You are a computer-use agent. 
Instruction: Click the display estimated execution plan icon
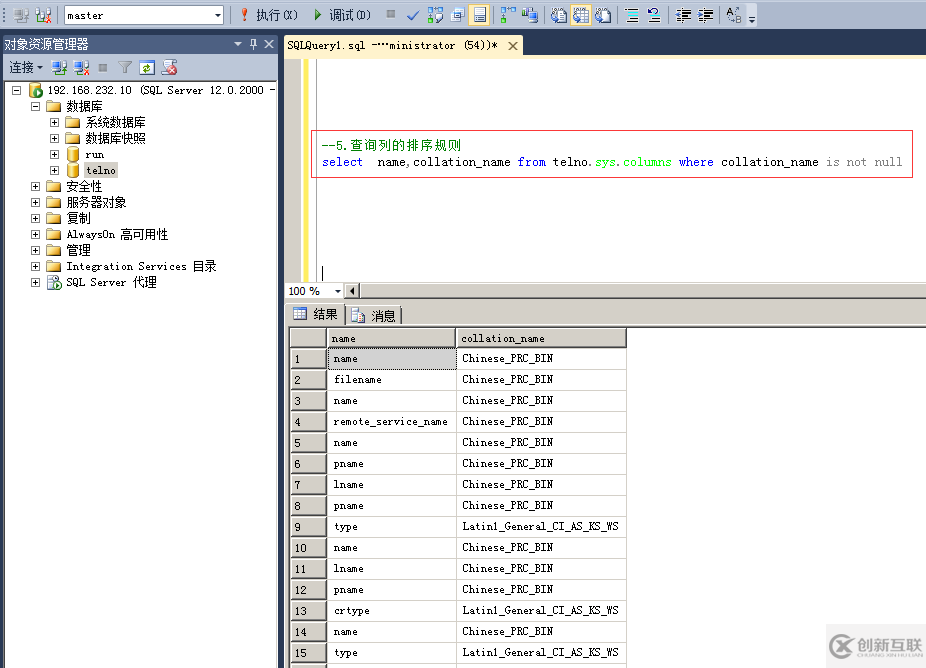435,15
